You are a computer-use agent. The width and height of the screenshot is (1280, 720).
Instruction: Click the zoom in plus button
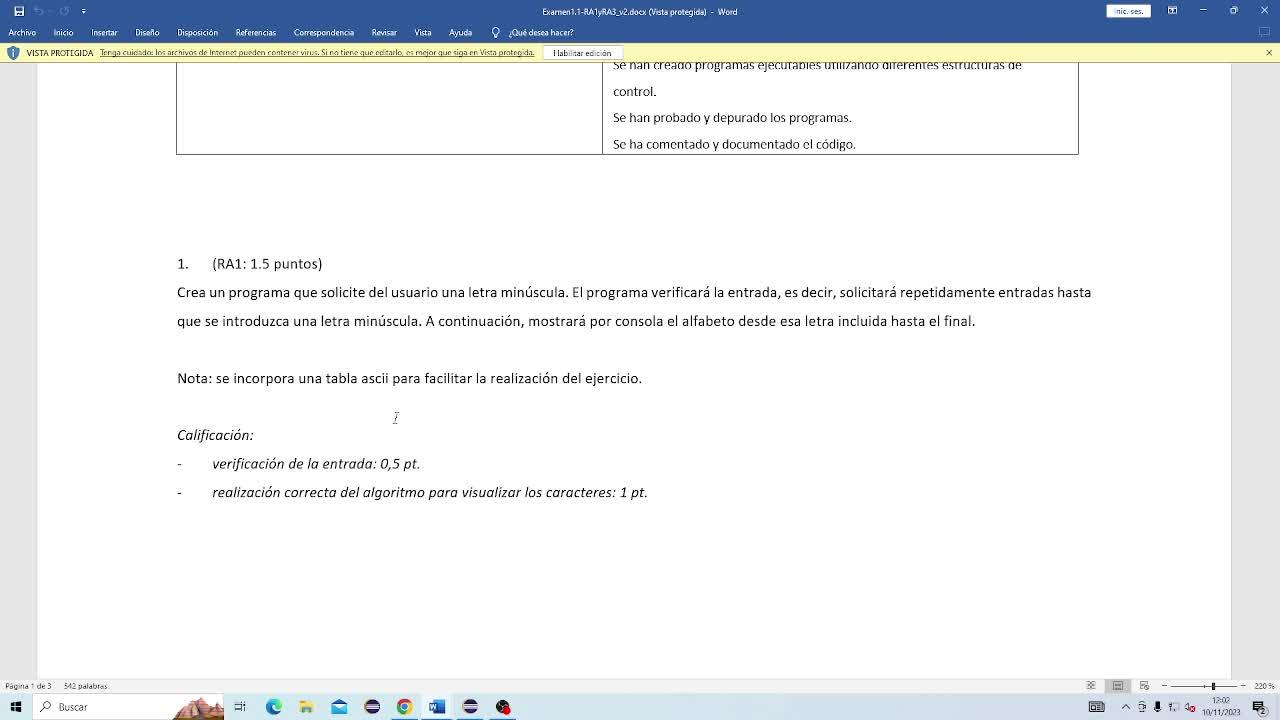[x=1243, y=686]
